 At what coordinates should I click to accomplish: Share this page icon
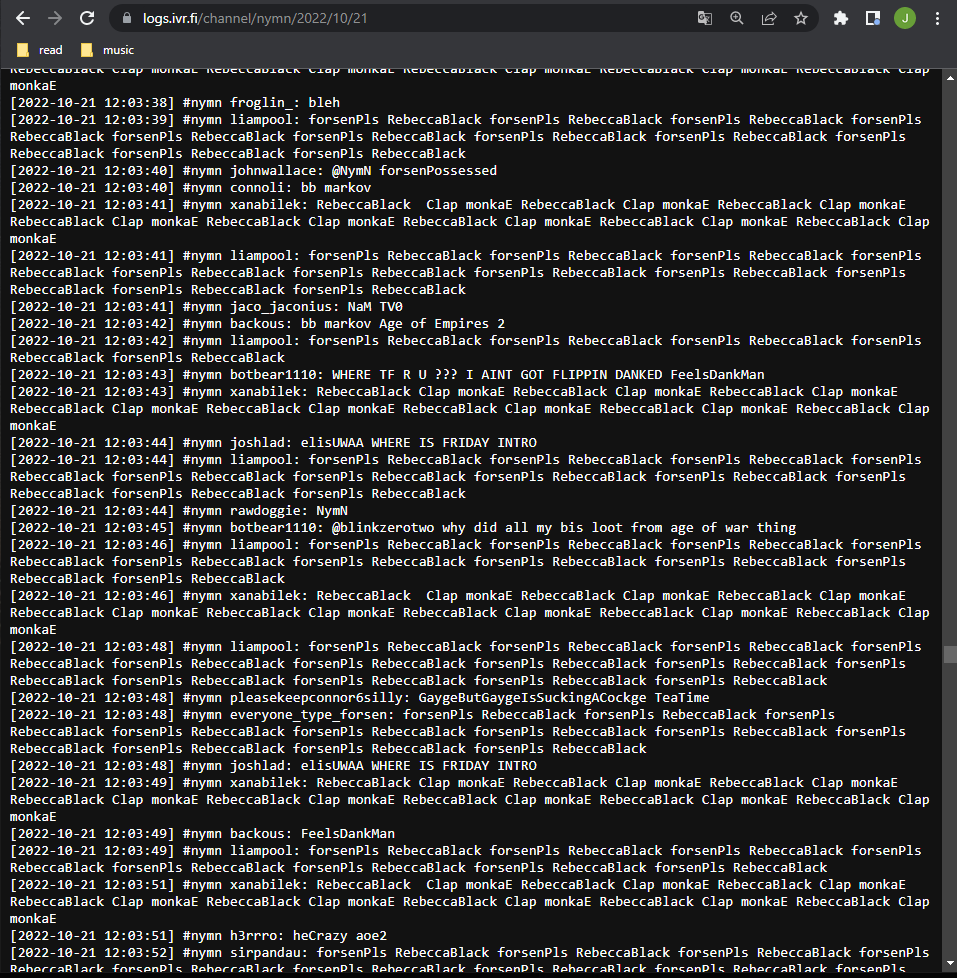pos(769,18)
